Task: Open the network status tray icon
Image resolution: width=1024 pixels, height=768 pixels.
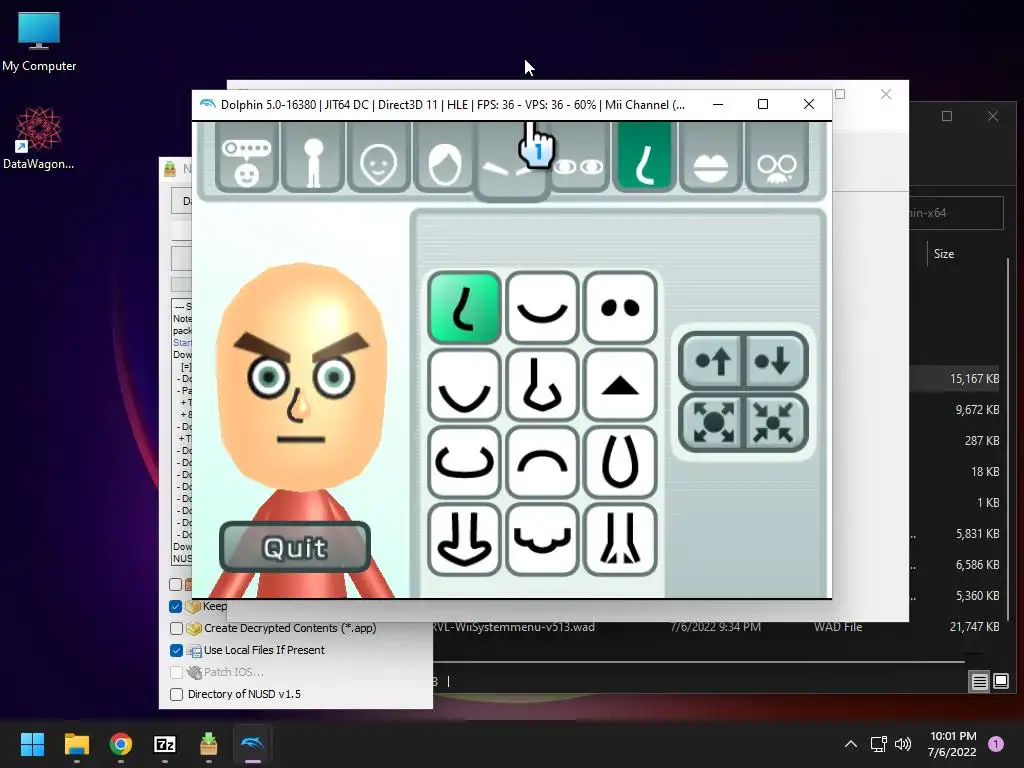Action: tap(878, 744)
